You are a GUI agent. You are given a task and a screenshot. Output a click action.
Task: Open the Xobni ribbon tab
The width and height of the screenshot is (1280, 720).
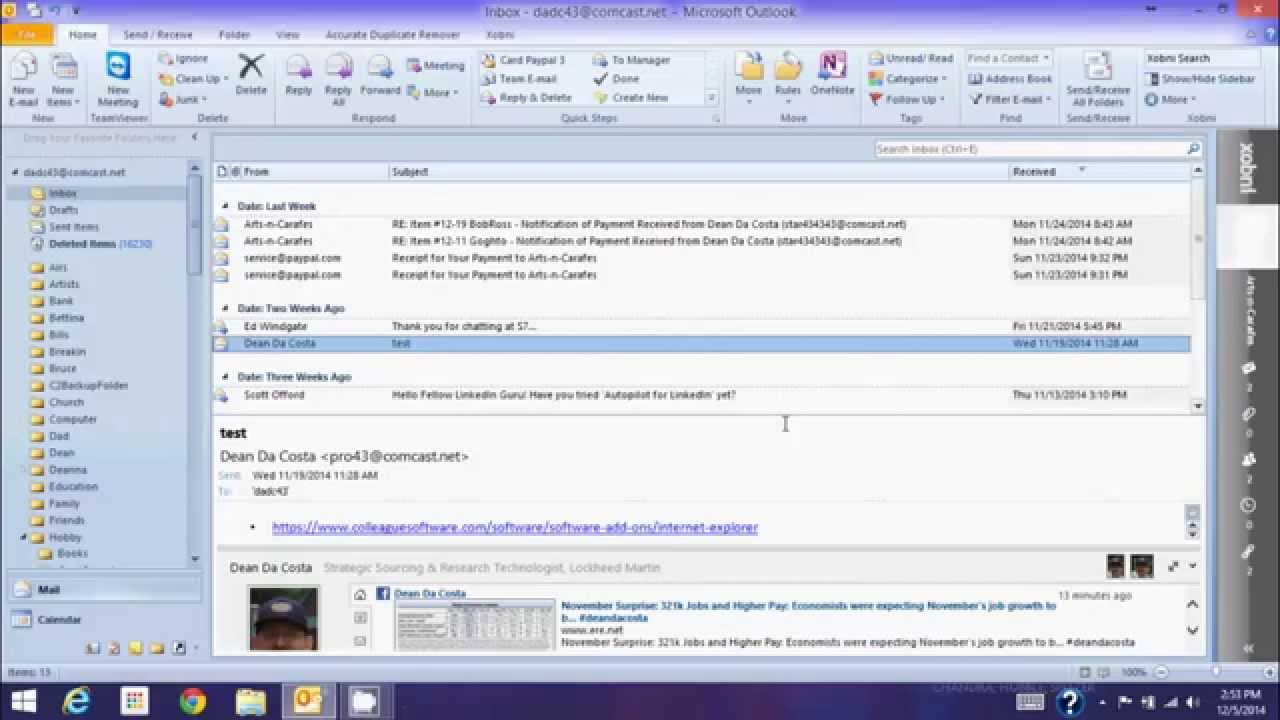pos(500,34)
